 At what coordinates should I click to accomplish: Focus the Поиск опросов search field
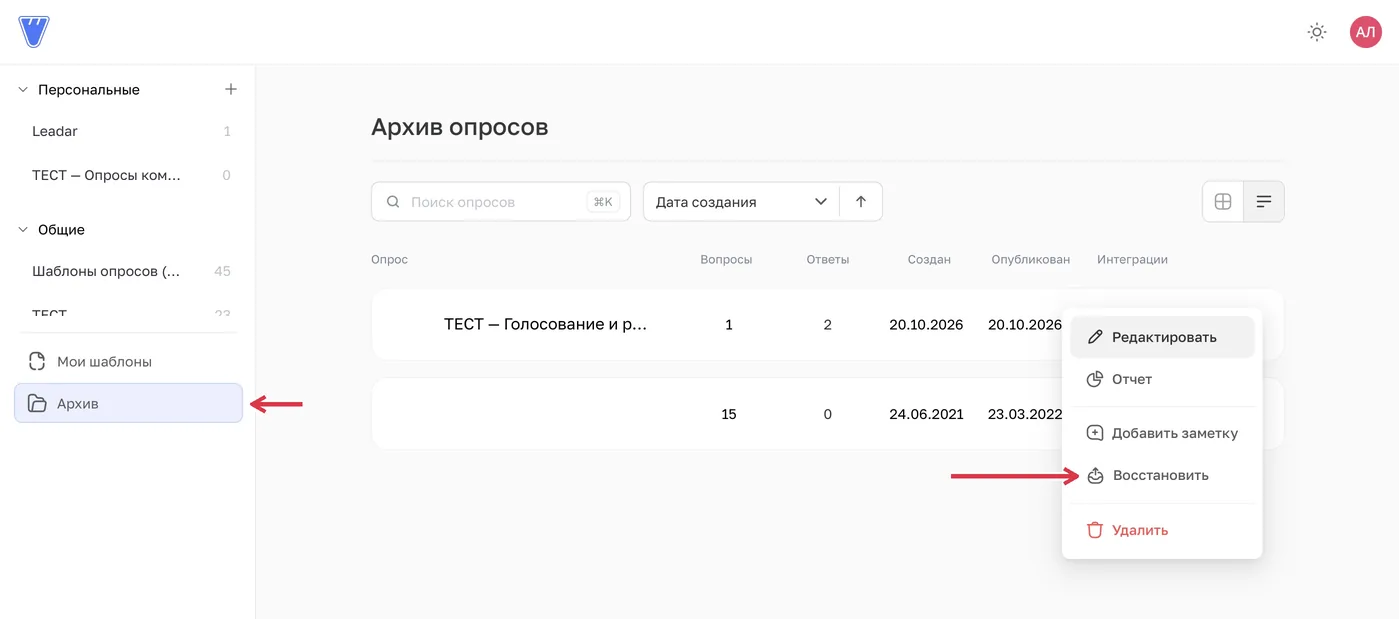point(500,201)
